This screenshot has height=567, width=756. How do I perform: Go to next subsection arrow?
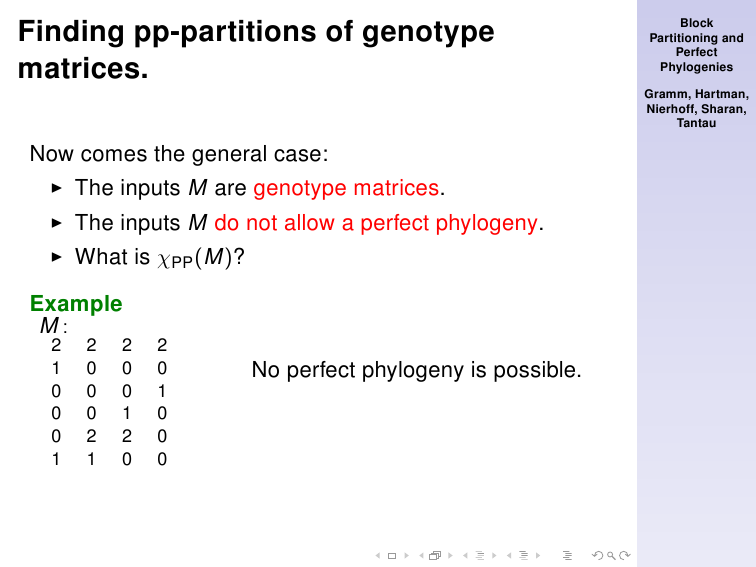(494, 555)
